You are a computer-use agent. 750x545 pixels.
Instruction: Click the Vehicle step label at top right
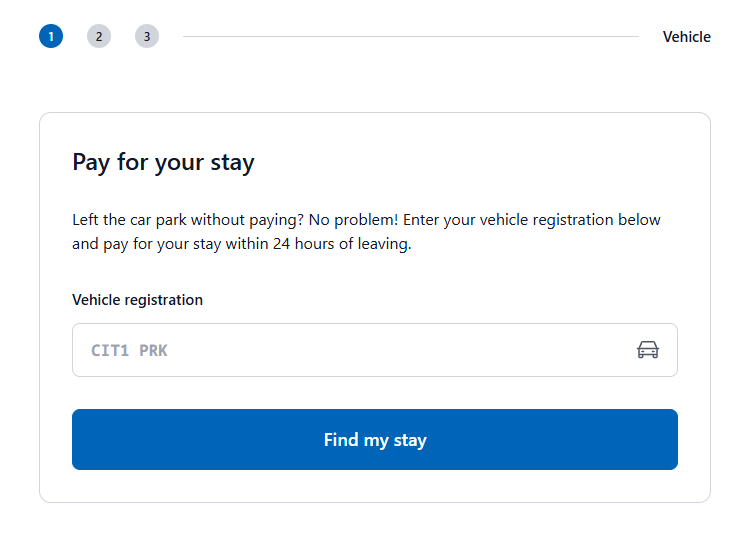click(686, 37)
